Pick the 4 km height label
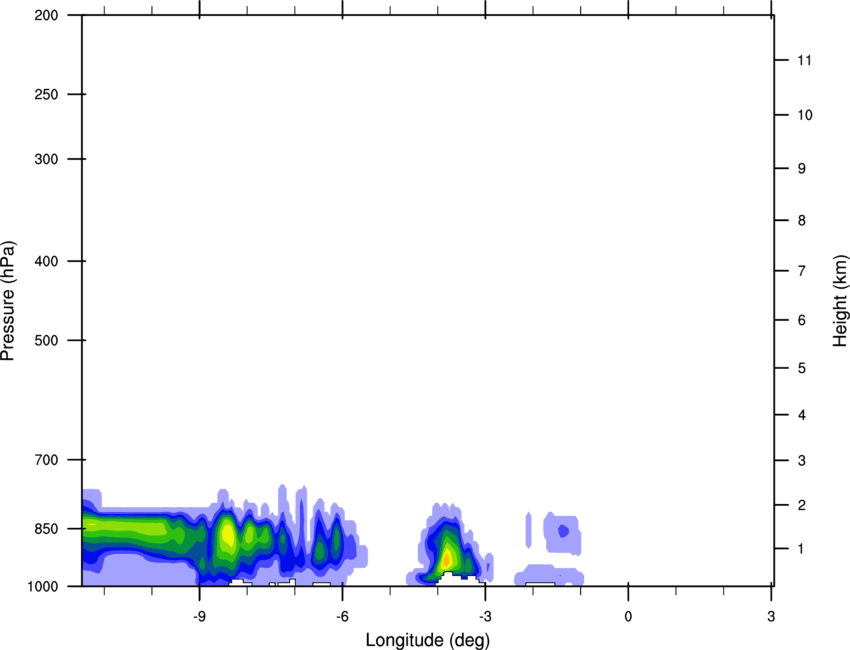 coord(802,415)
